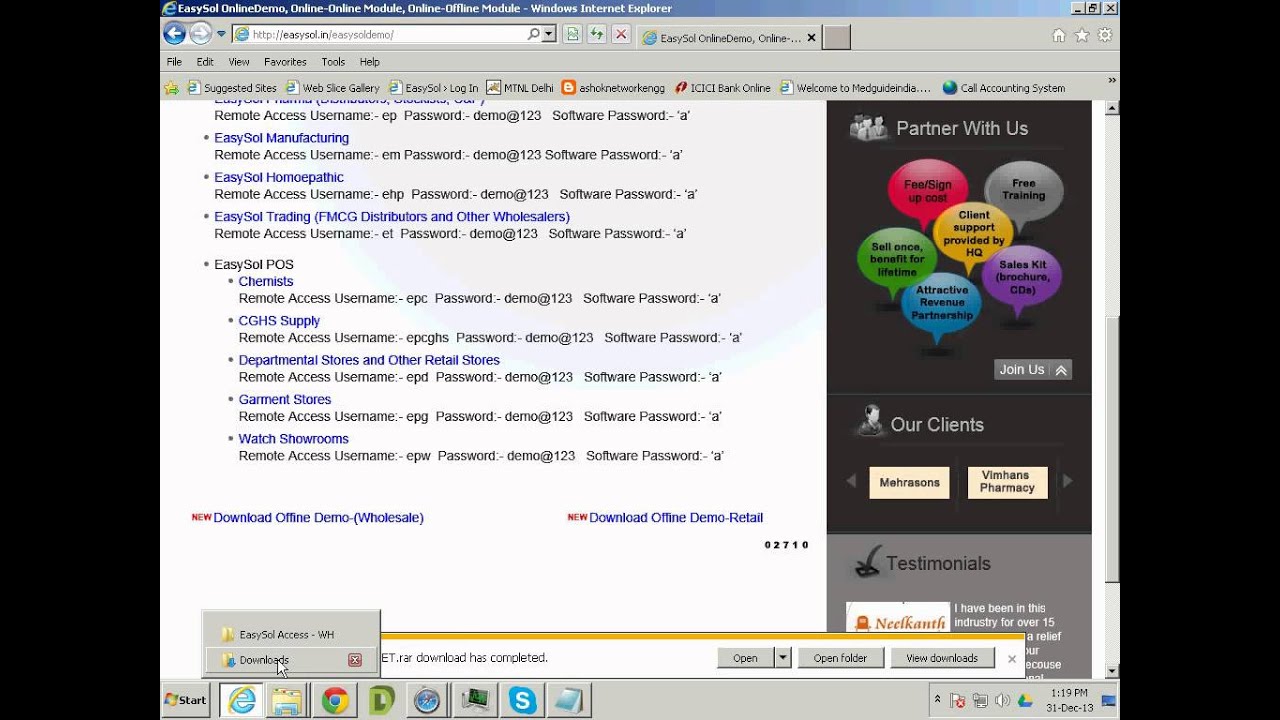The height and width of the screenshot is (720, 1280).
Task: Open the Windows Start button
Action: [186, 700]
